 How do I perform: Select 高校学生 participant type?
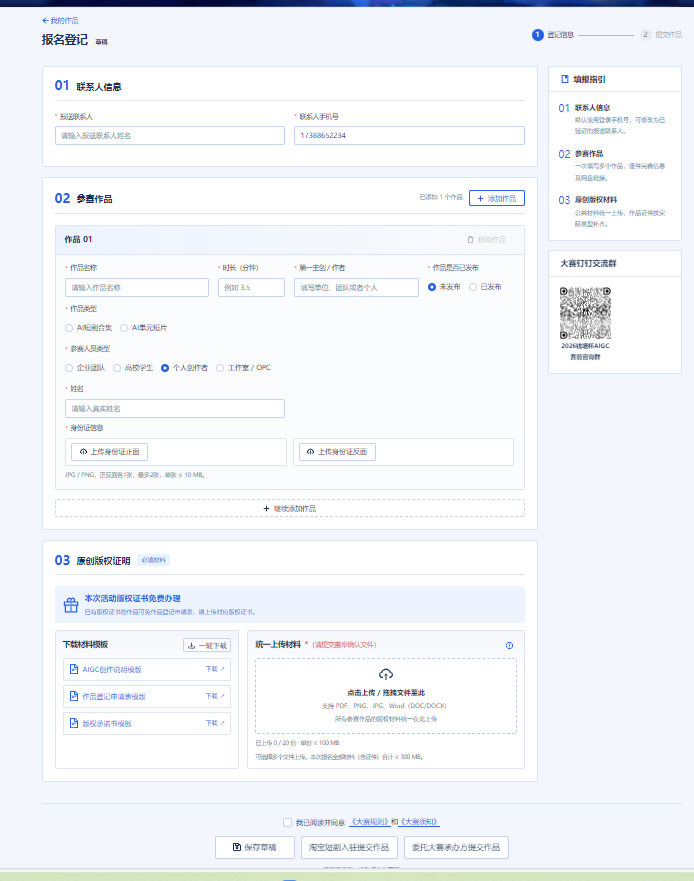tap(117, 367)
